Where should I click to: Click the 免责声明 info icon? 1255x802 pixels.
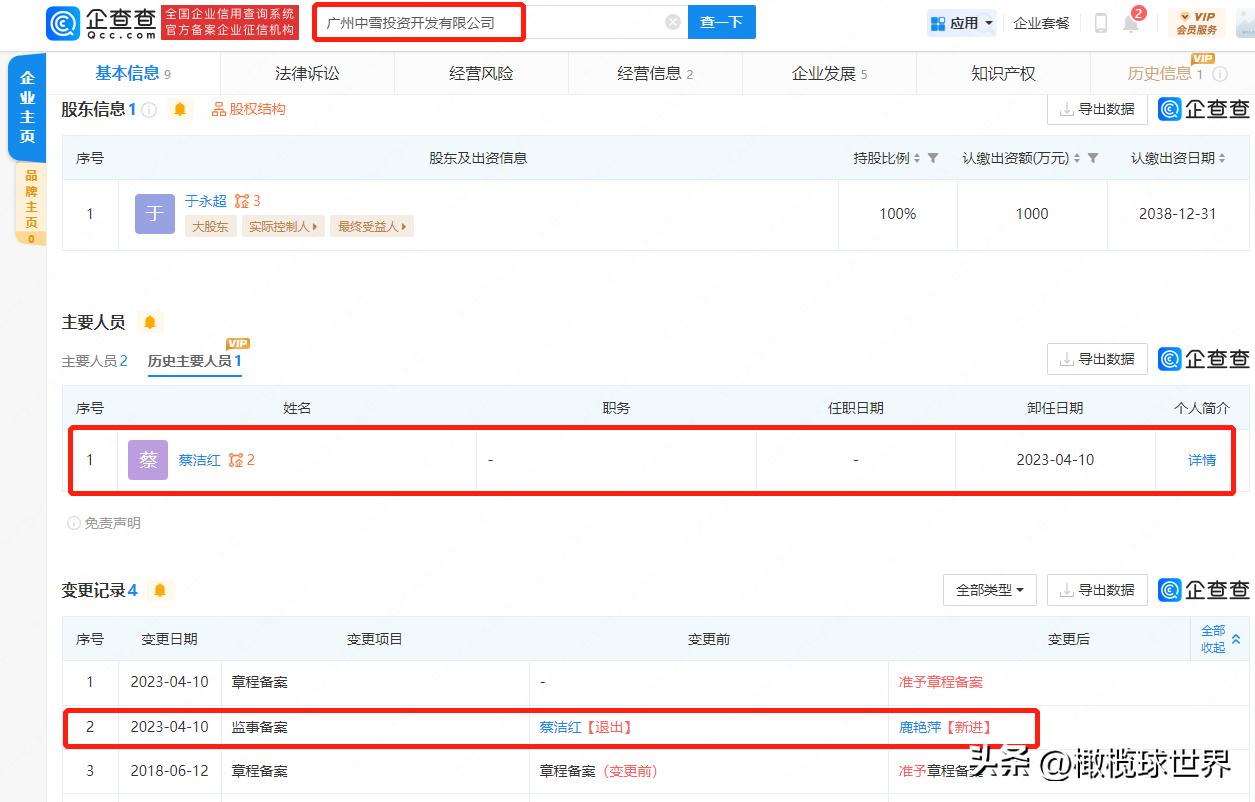pos(75,522)
